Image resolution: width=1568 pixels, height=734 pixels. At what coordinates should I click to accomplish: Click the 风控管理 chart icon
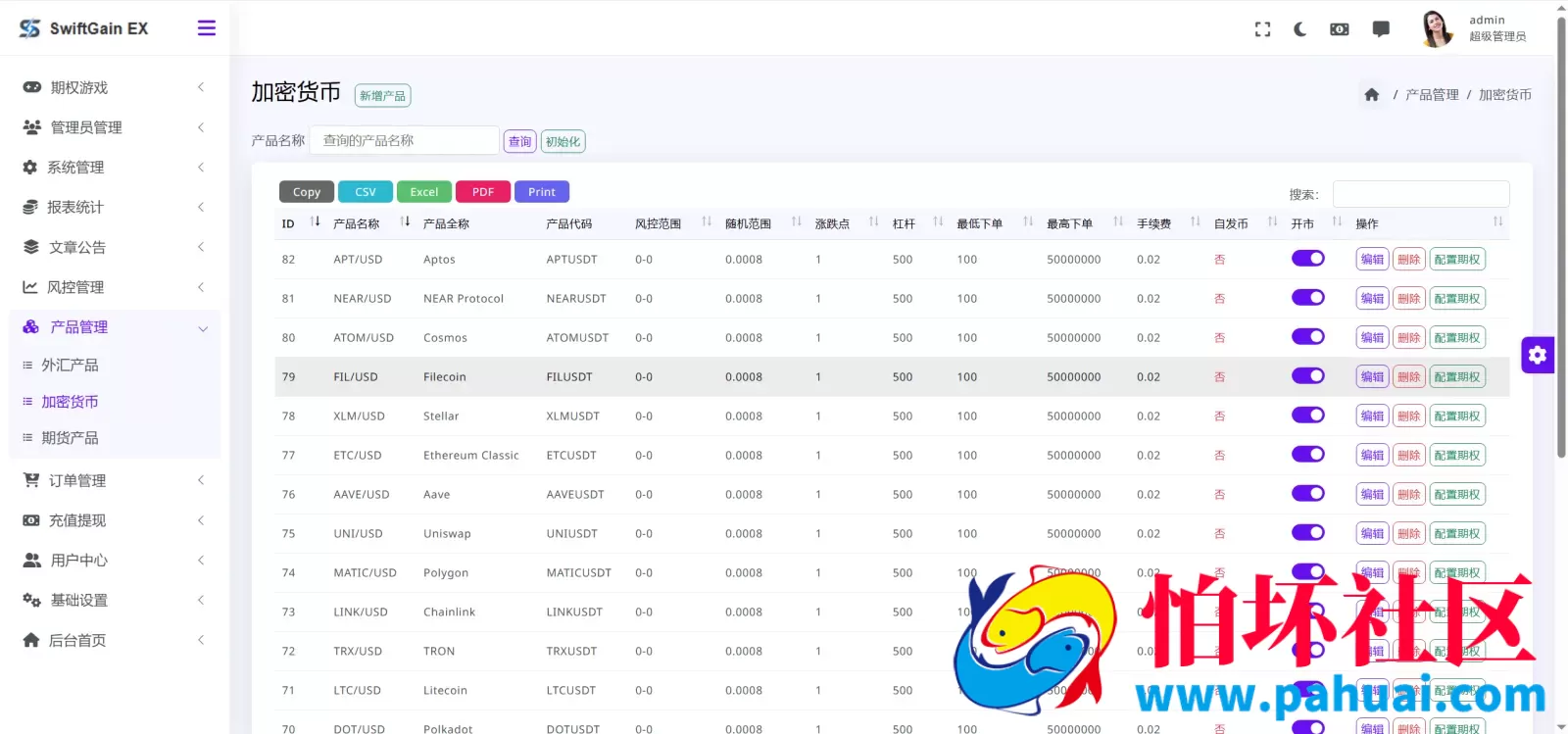pyautogui.click(x=30, y=287)
